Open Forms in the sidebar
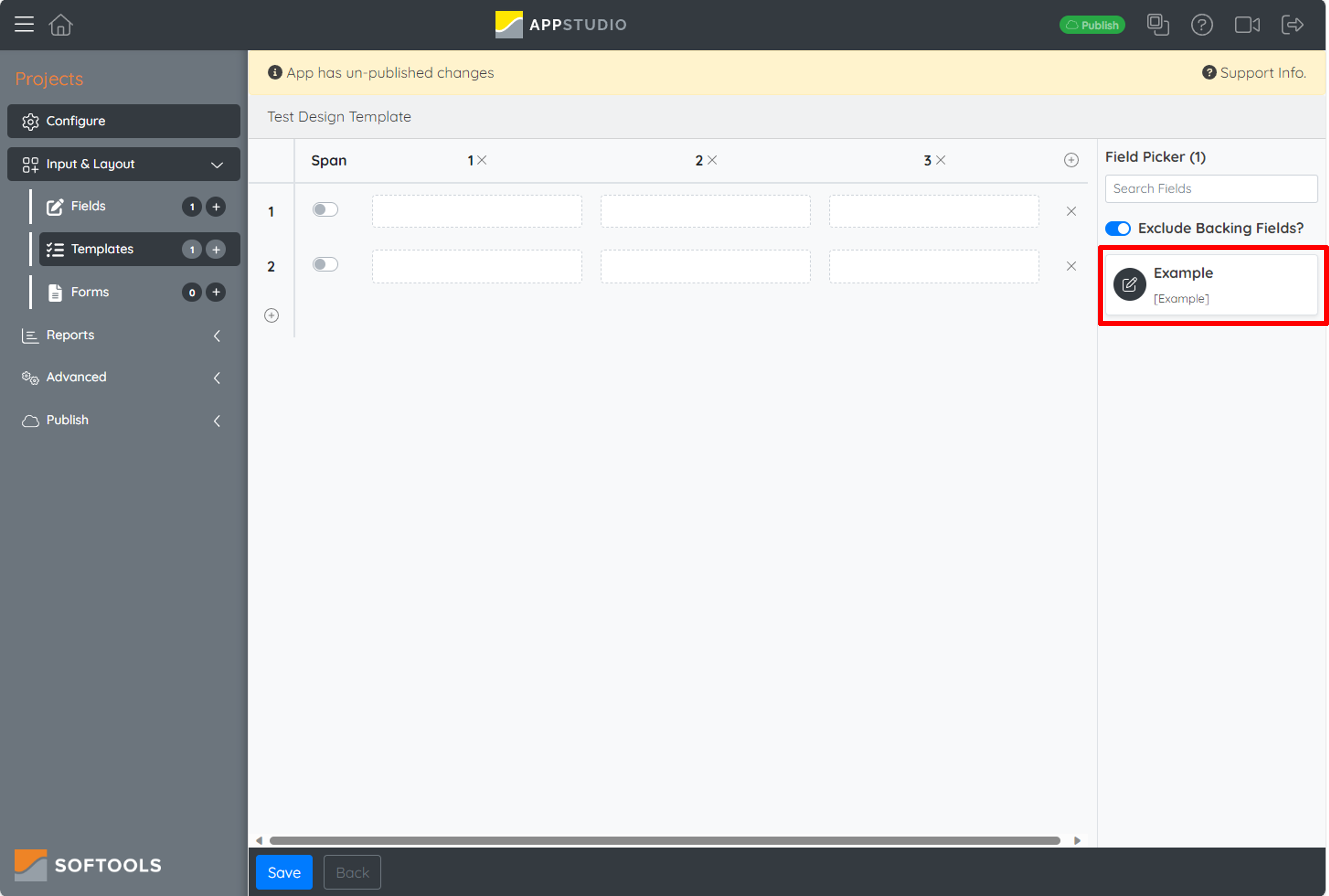The image size is (1329, 896). tap(89, 292)
